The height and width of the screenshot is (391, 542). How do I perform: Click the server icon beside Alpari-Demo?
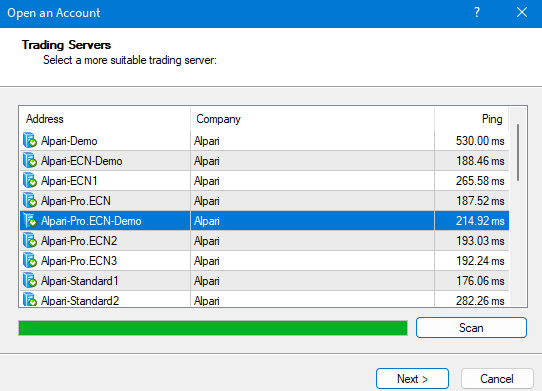coord(30,140)
